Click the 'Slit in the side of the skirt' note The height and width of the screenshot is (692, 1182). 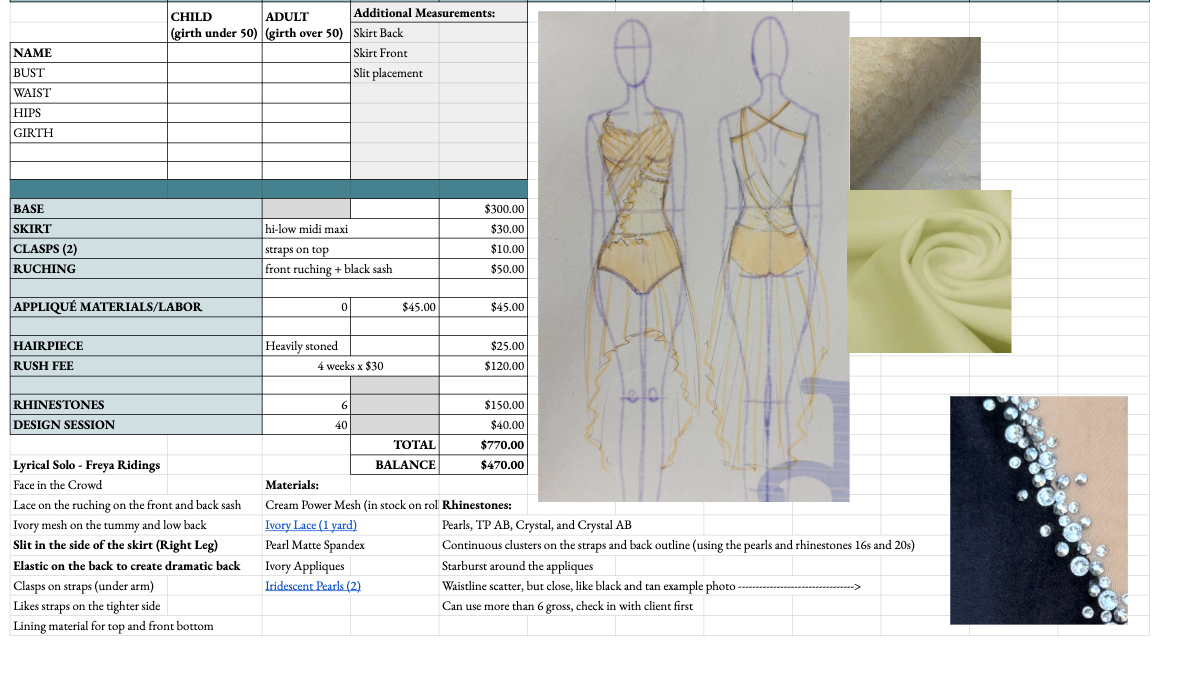tap(115, 545)
